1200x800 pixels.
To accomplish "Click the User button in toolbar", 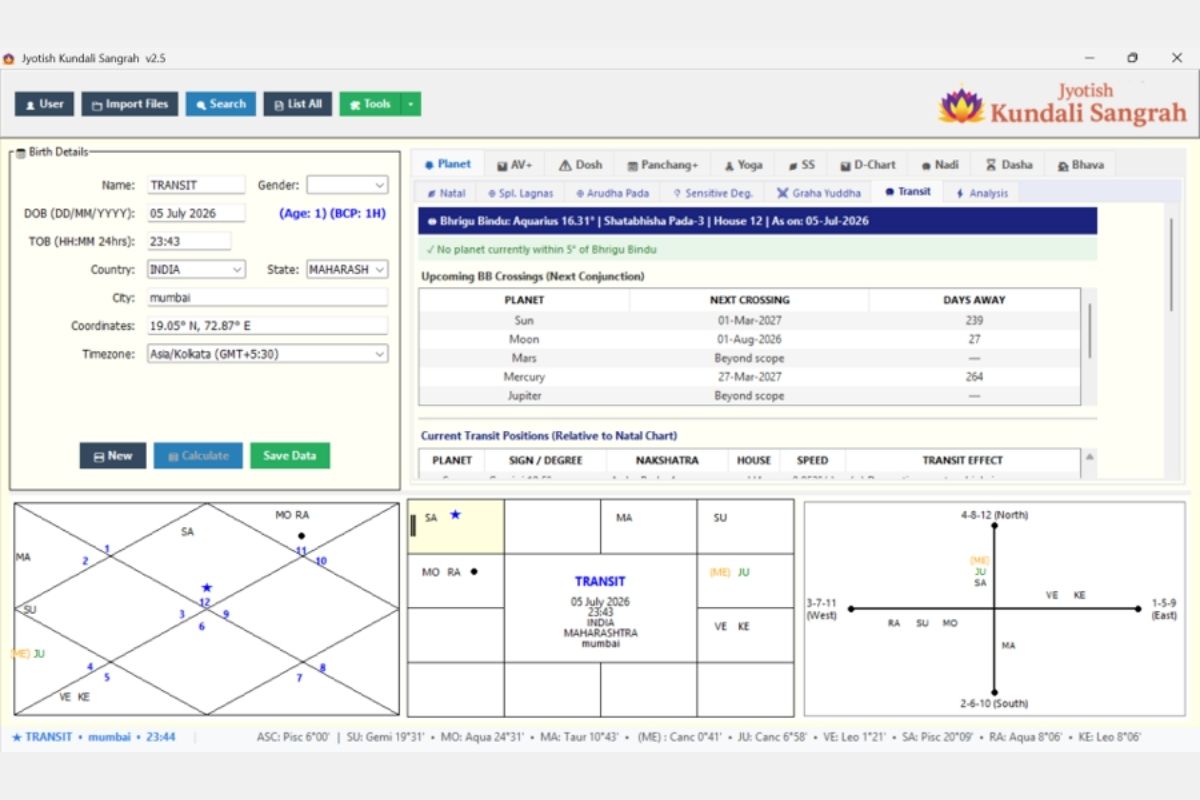I will pyautogui.click(x=44, y=104).
